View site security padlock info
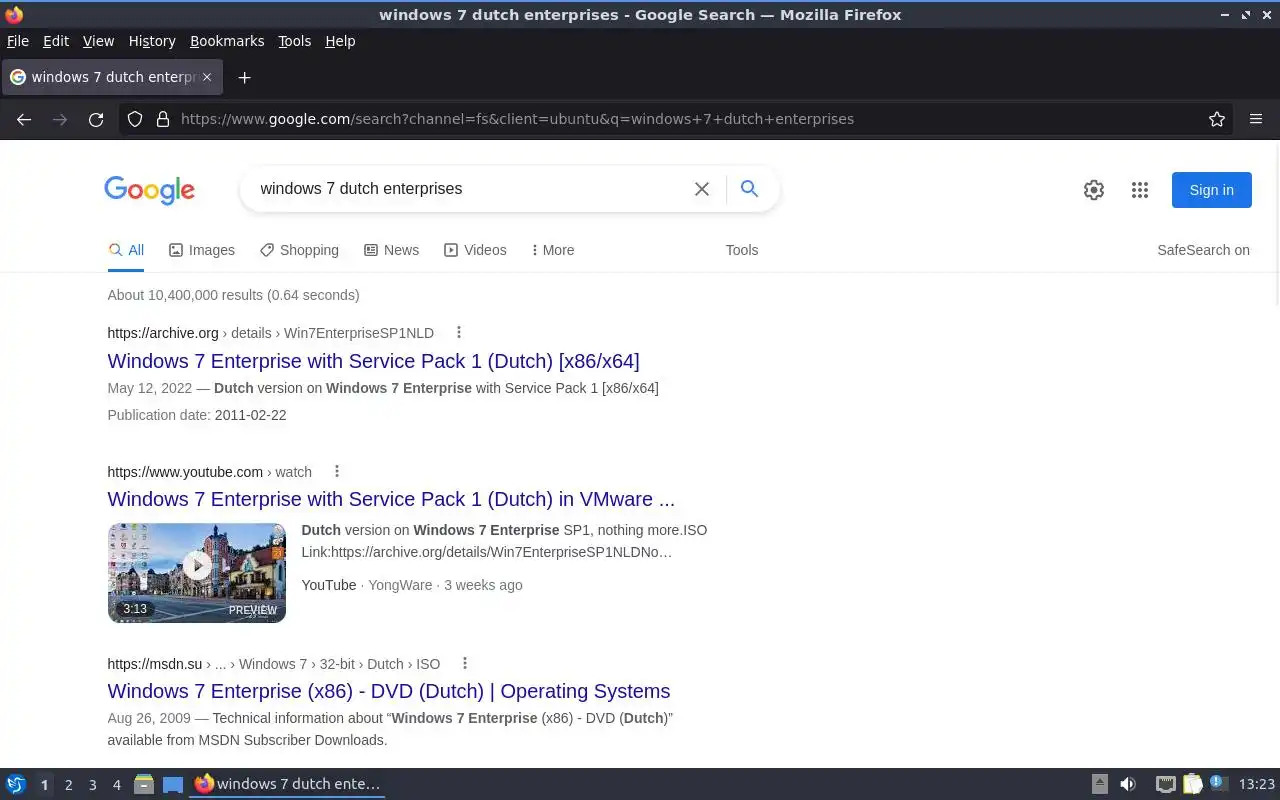This screenshot has height=800, width=1280. pos(163,119)
